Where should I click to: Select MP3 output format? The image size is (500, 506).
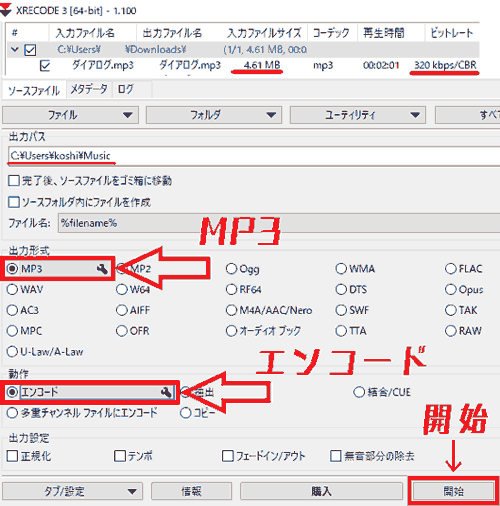point(12,268)
